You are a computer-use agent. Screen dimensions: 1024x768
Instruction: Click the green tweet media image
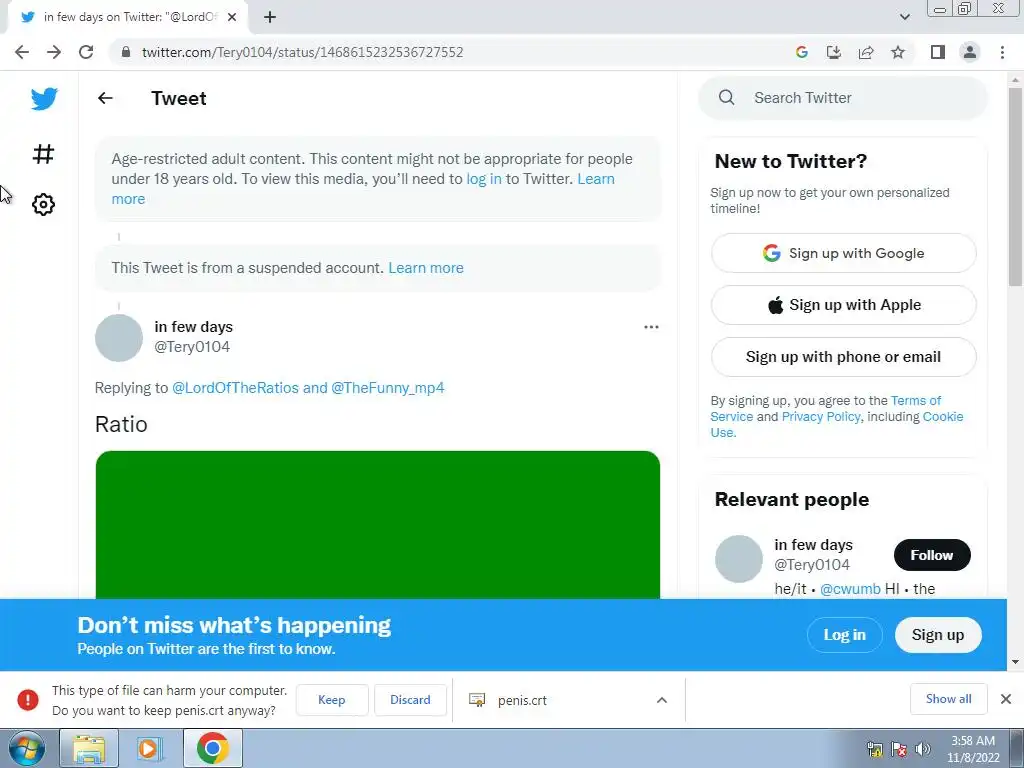[377, 524]
